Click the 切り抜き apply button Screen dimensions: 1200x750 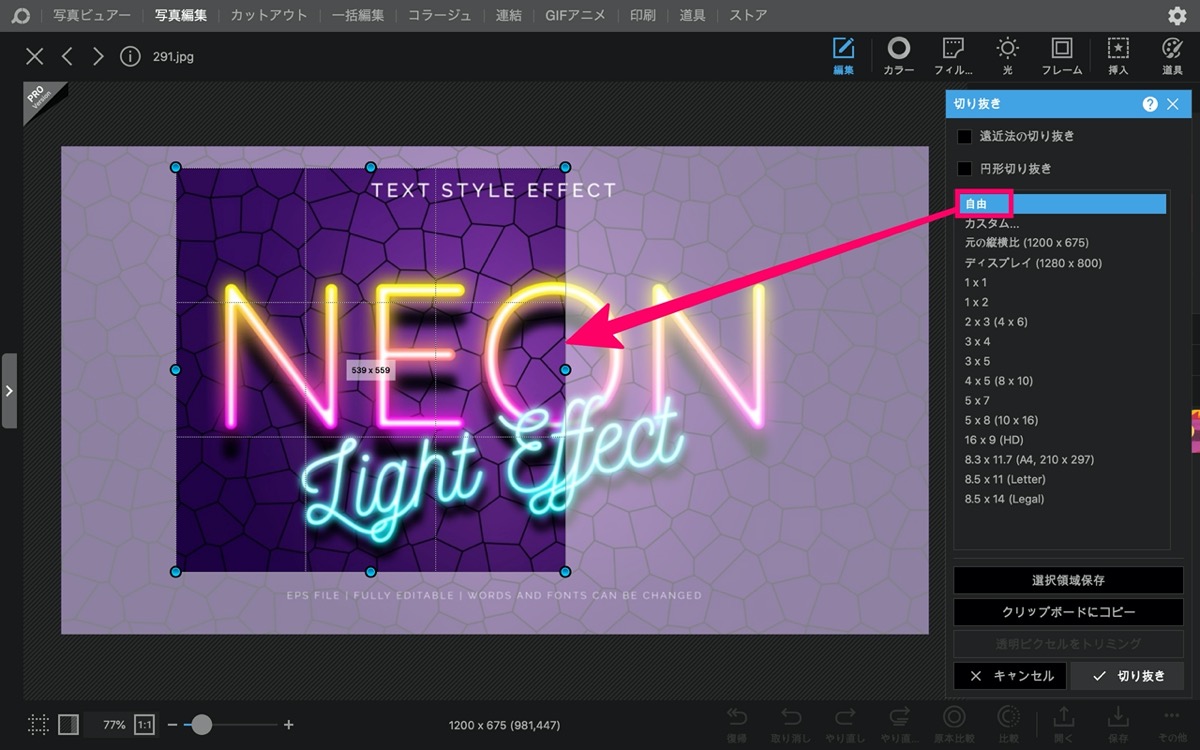(x=1127, y=676)
